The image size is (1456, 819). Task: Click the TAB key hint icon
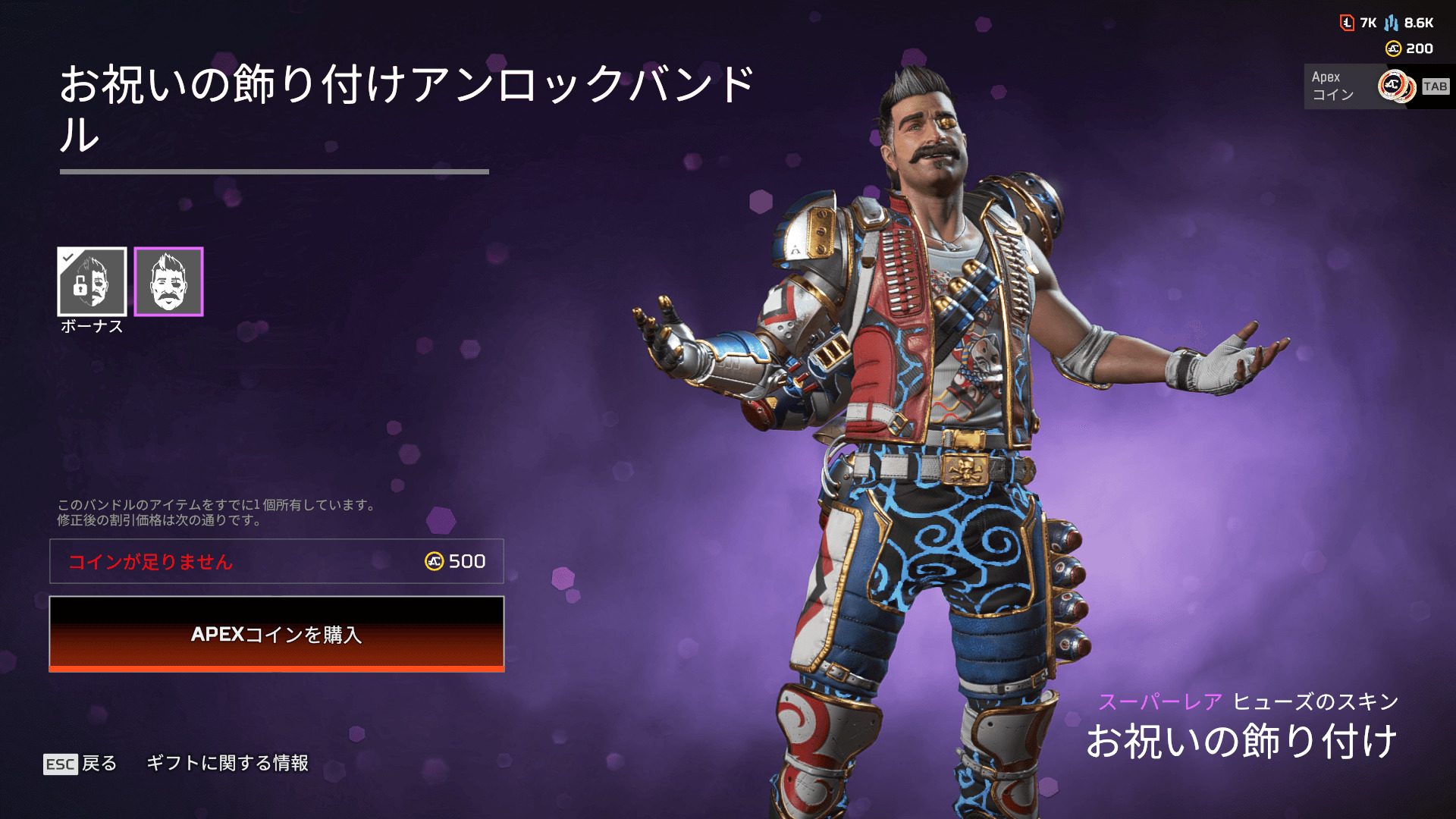click(x=1436, y=86)
